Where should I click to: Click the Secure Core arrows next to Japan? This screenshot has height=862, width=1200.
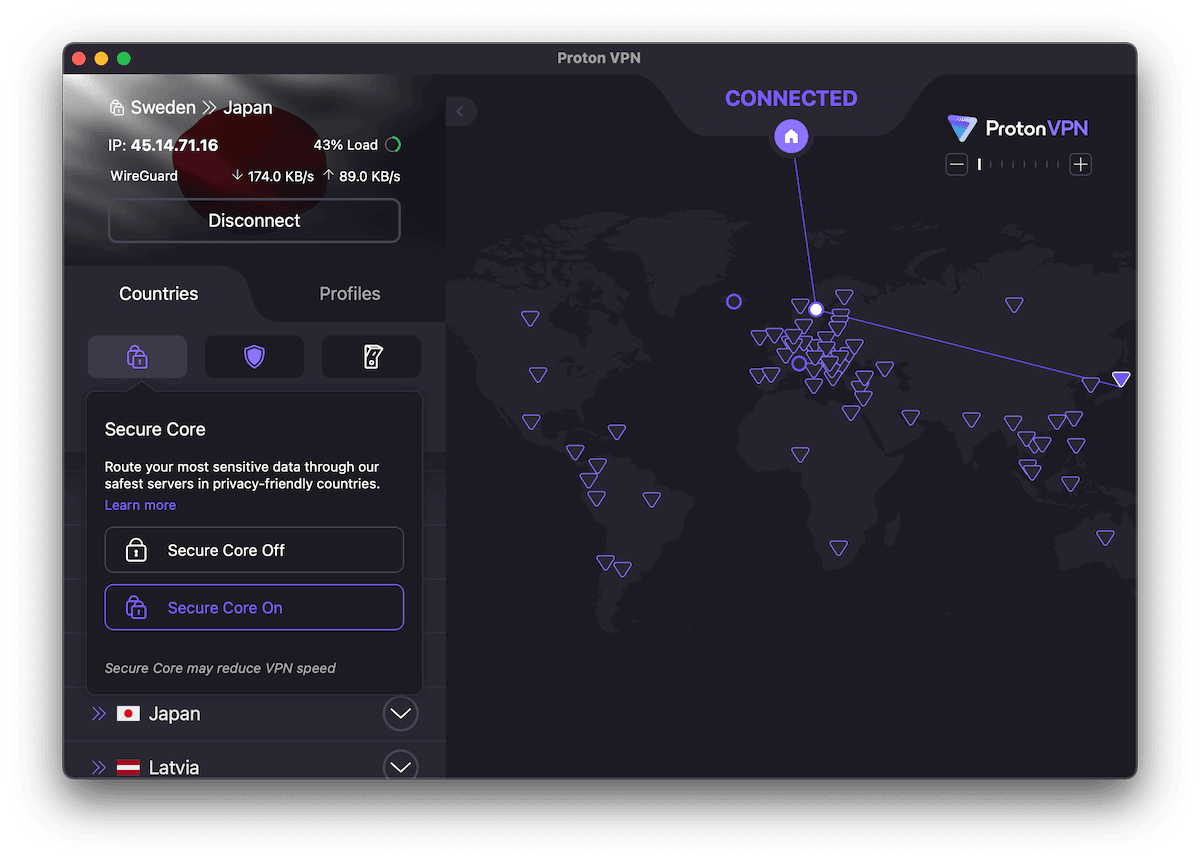click(x=98, y=714)
